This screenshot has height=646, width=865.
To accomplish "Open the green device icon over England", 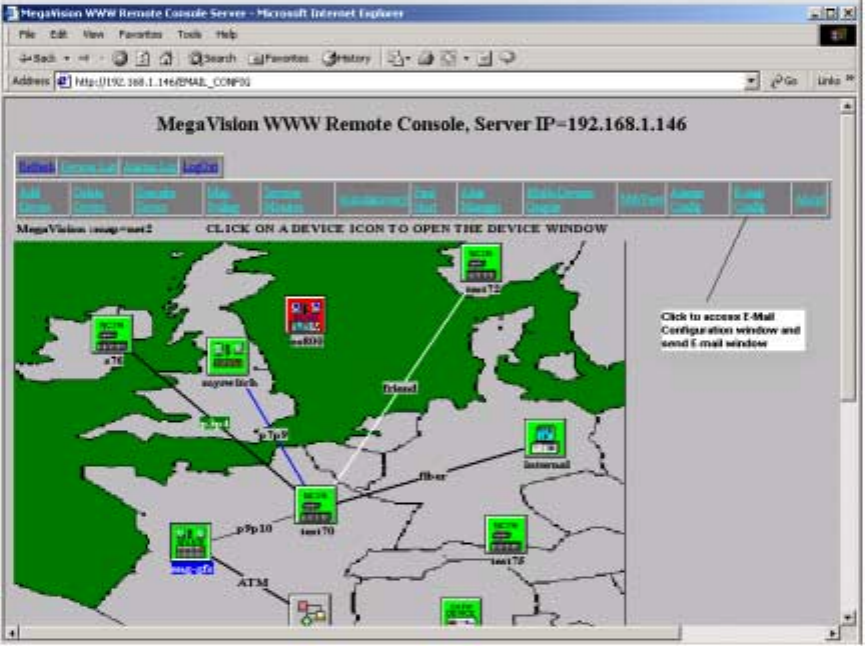I will (228, 356).
